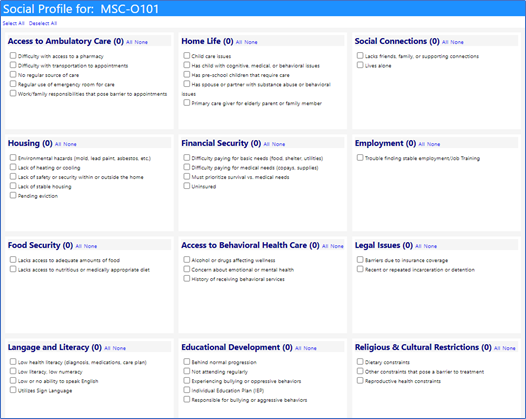Check 'Difficulty with access to a pharmacy'
526x419 pixels.
13,55
